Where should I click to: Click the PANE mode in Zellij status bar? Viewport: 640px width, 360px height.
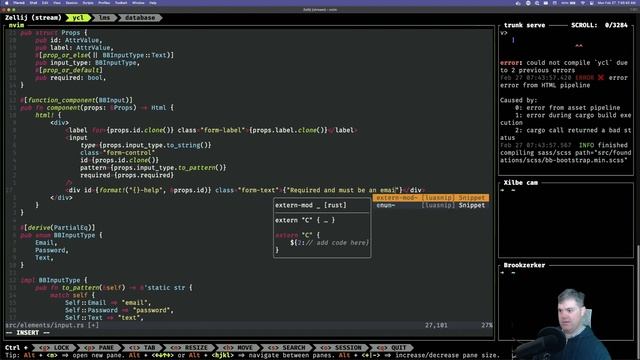[x=100, y=348]
